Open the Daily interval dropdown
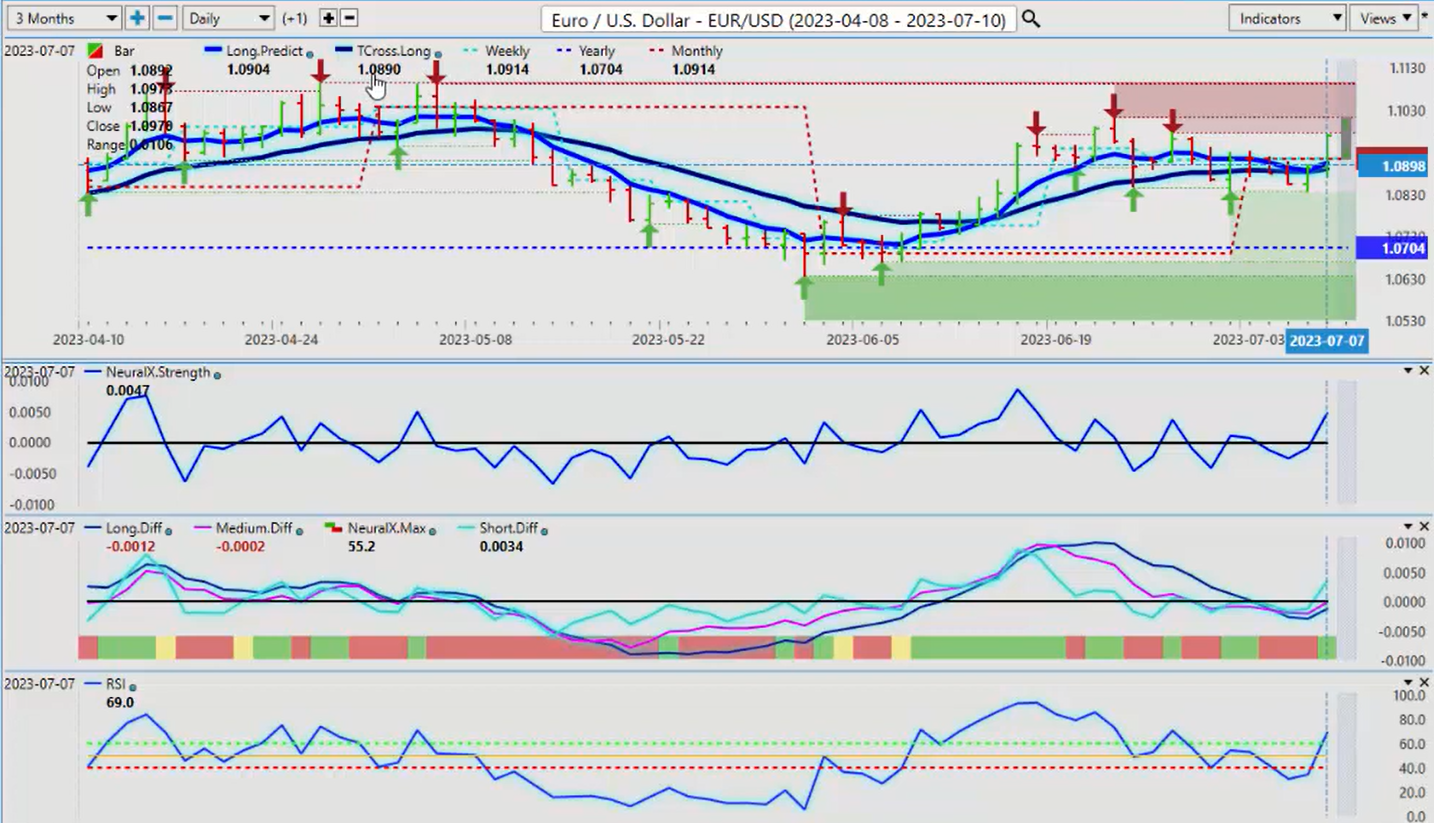Image resolution: width=1434 pixels, height=823 pixels. tap(229, 18)
